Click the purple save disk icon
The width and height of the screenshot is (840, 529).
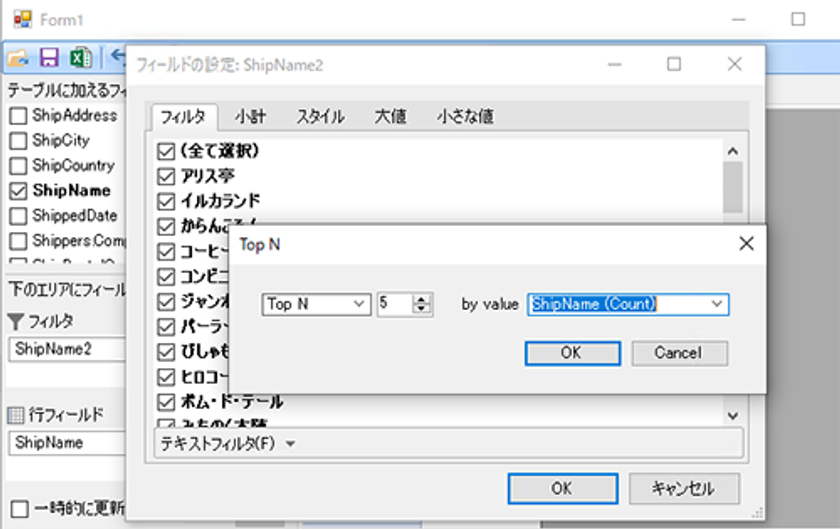tap(49, 57)
